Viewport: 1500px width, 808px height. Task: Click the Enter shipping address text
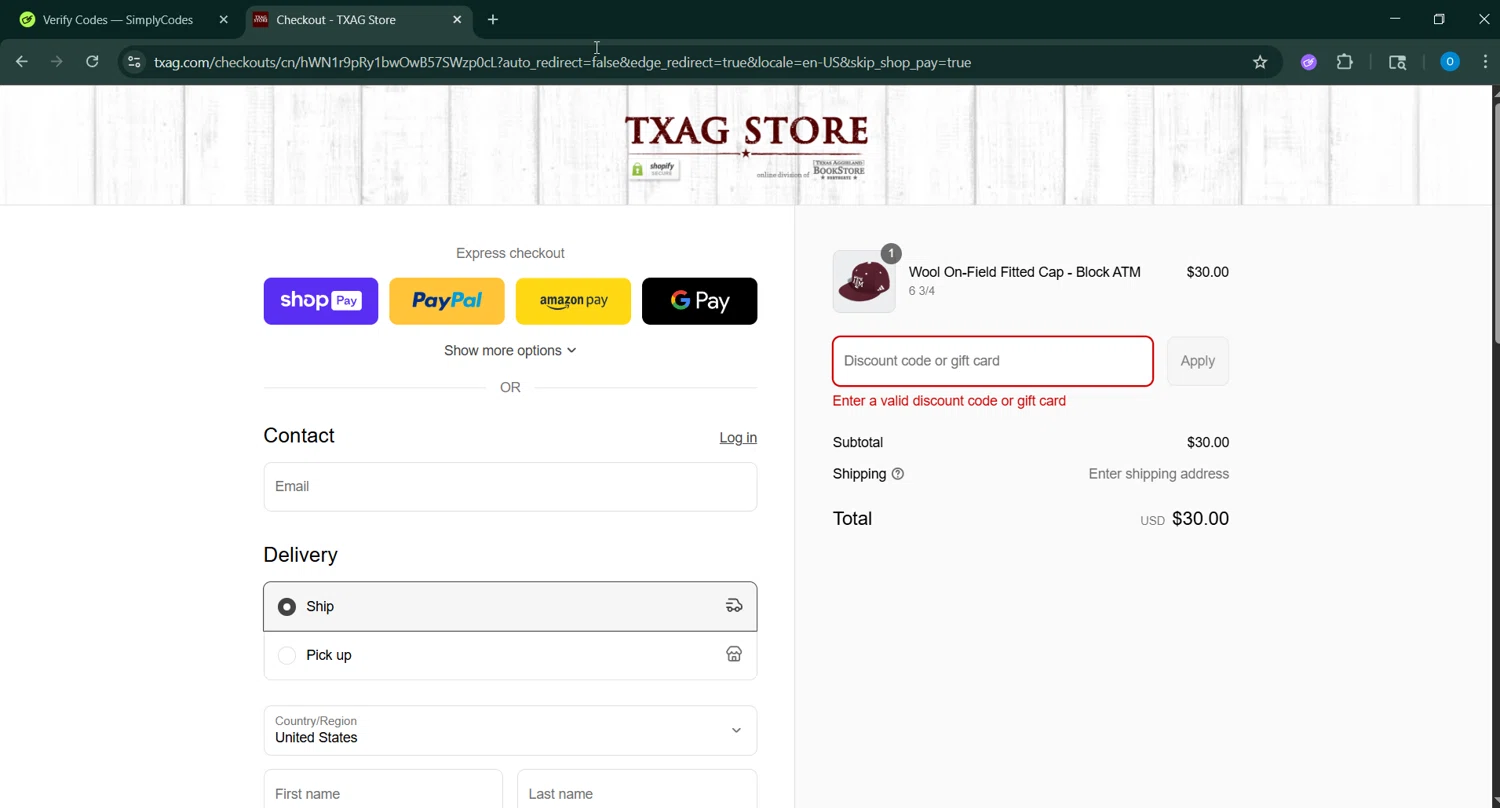(x=1158, y=474)
